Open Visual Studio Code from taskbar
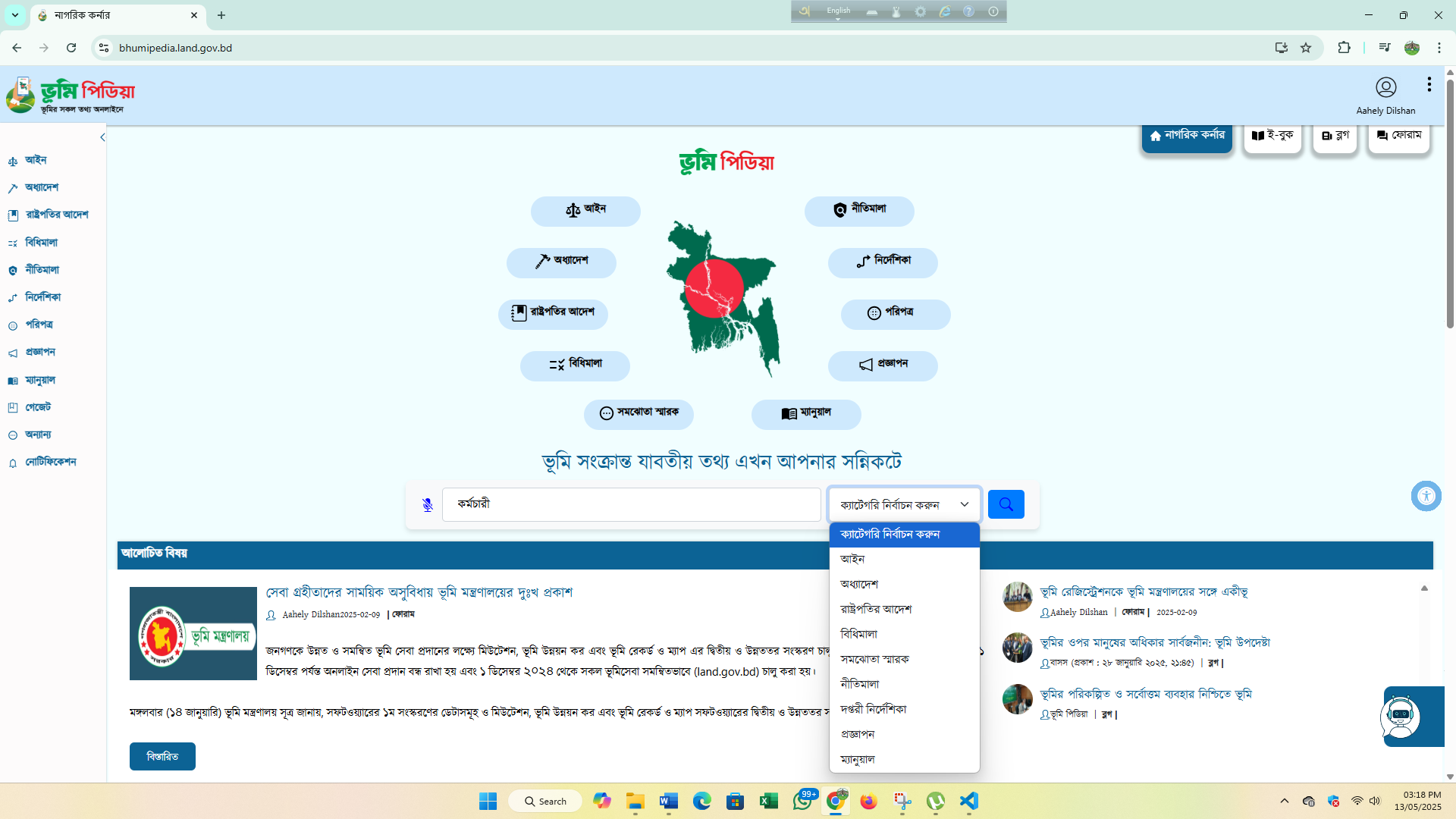 pos(968,802)
